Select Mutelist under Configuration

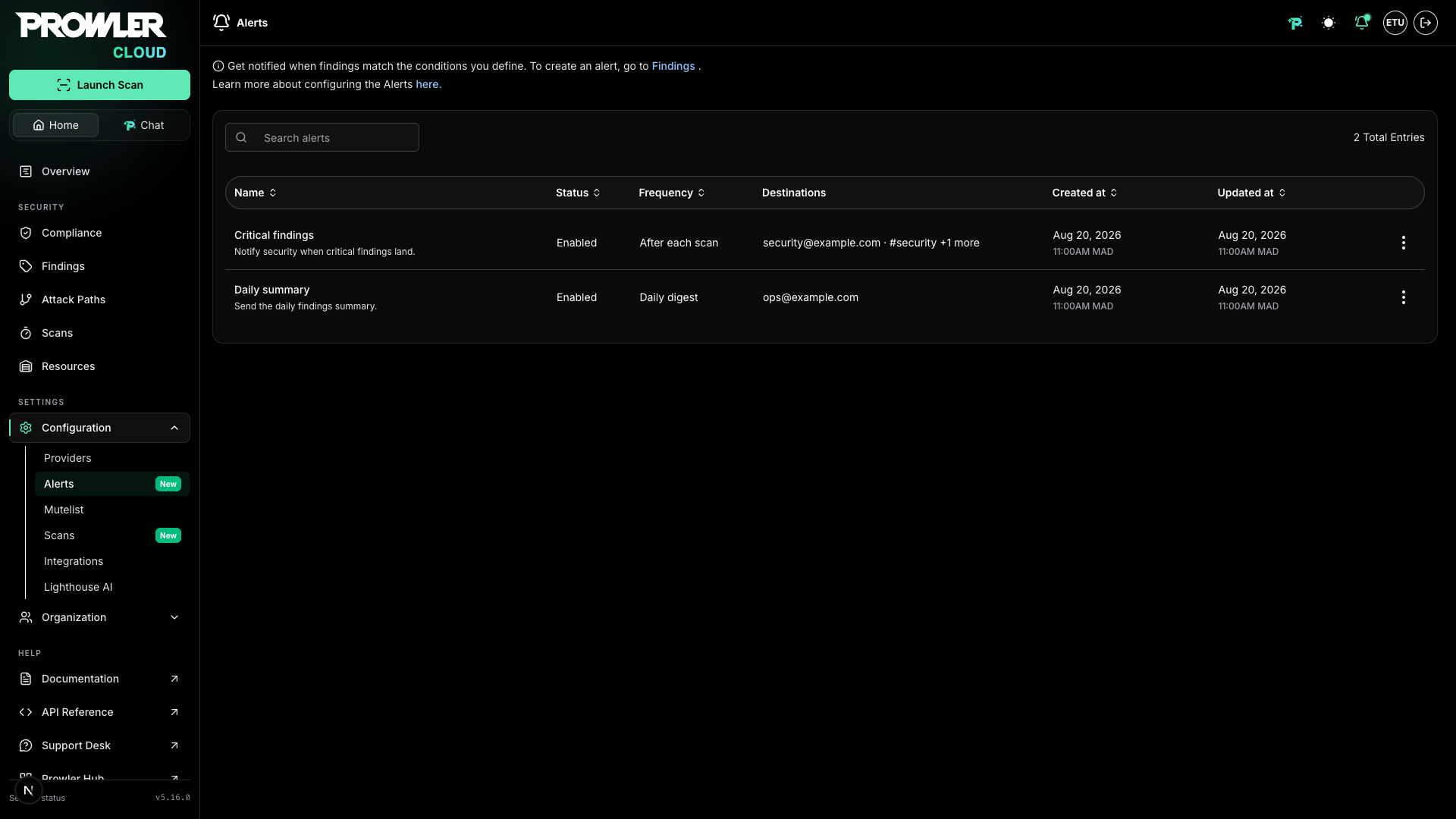pyautogui.click(x=112, y=510)
